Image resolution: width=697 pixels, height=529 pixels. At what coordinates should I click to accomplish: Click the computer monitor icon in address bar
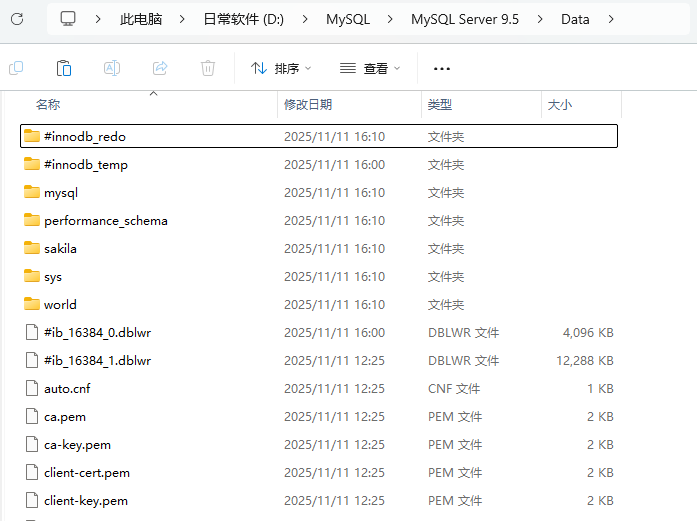(68, 19)
